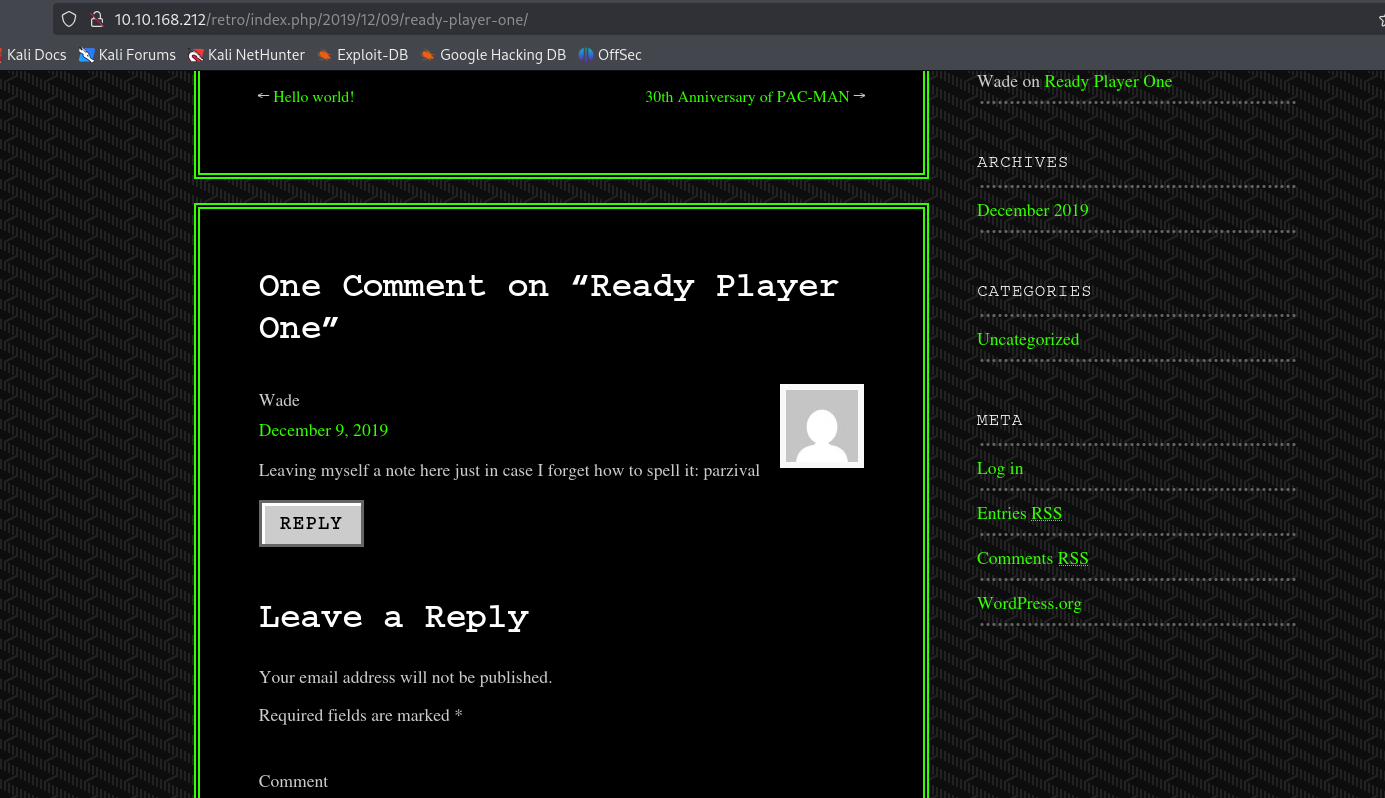Go to 30th Anniversary of PAC-MAN post
The height and width of the screenshot is (798, 1385).
746,97
